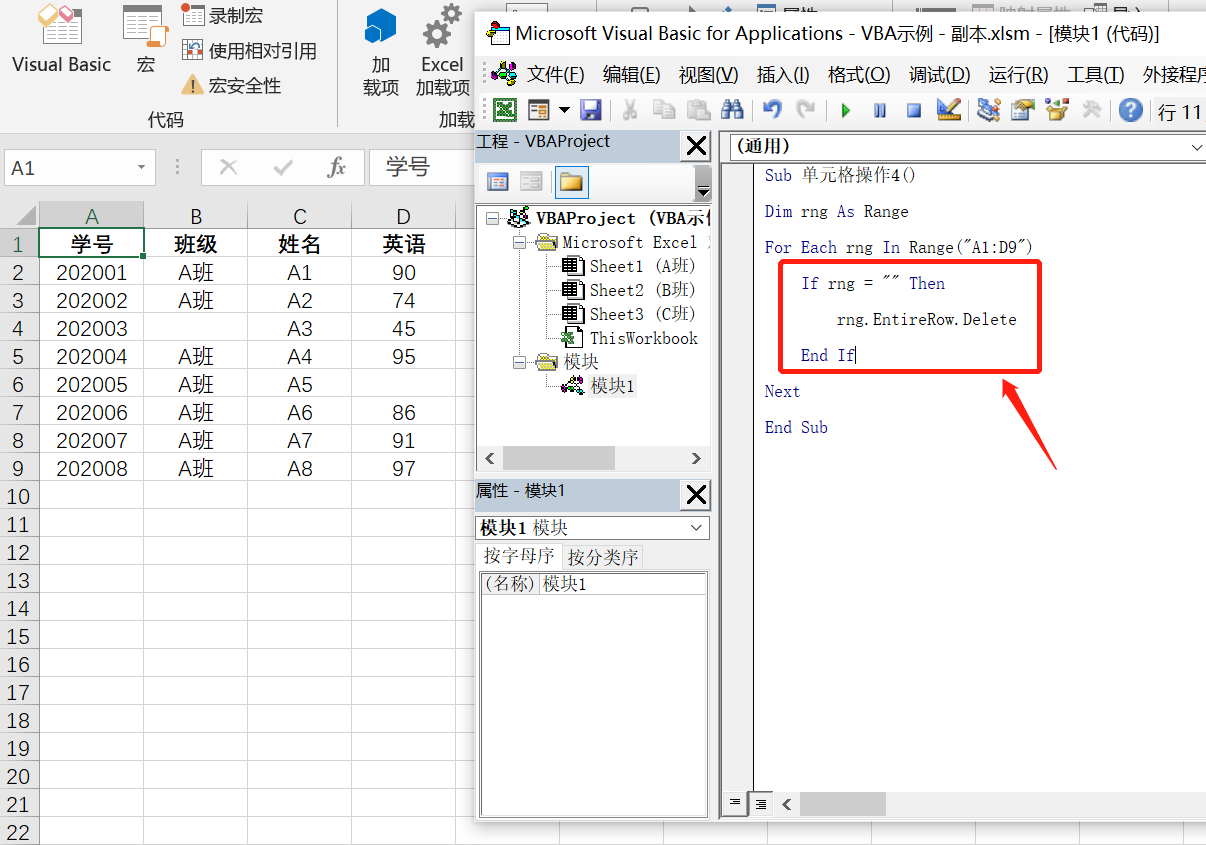The height and width of the screenshot is (845, 1206).
Task: Click the Find (binoculars) icon
Action: click(734, 111)
